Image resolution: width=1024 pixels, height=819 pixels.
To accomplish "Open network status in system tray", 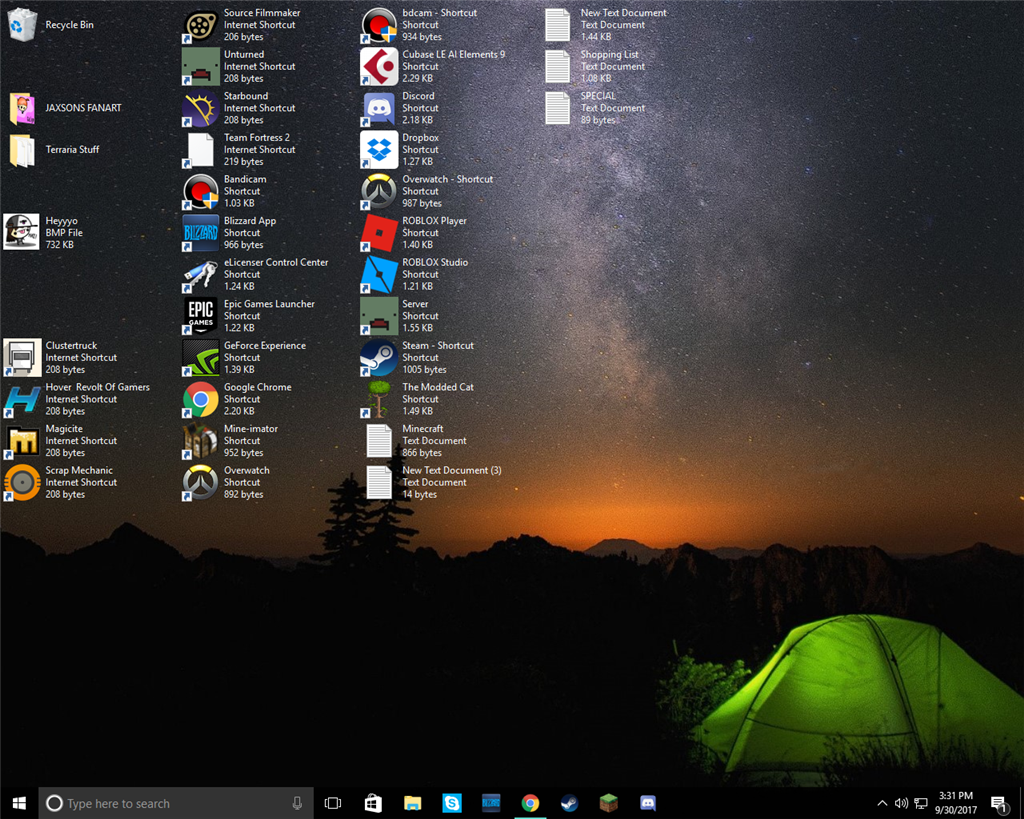I will coord(921,803).
